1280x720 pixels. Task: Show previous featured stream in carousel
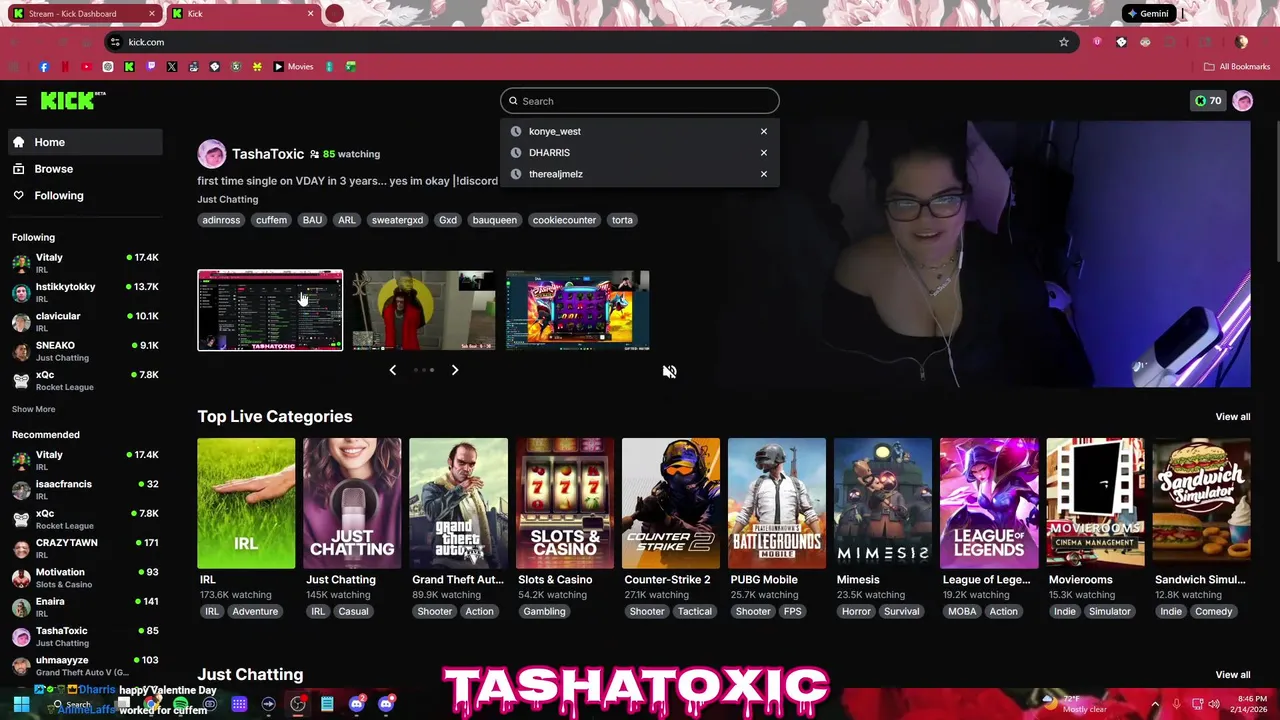pos(393,370)
